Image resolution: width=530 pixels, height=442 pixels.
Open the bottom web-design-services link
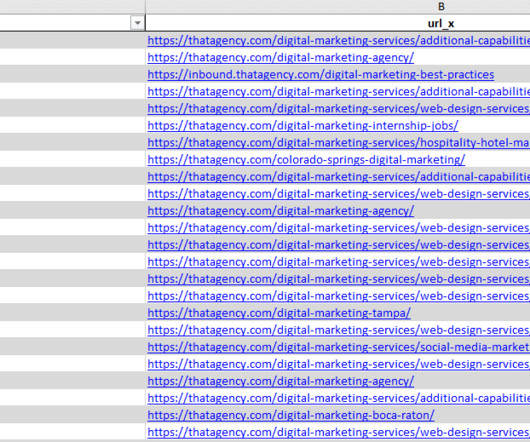coord(339,432)
